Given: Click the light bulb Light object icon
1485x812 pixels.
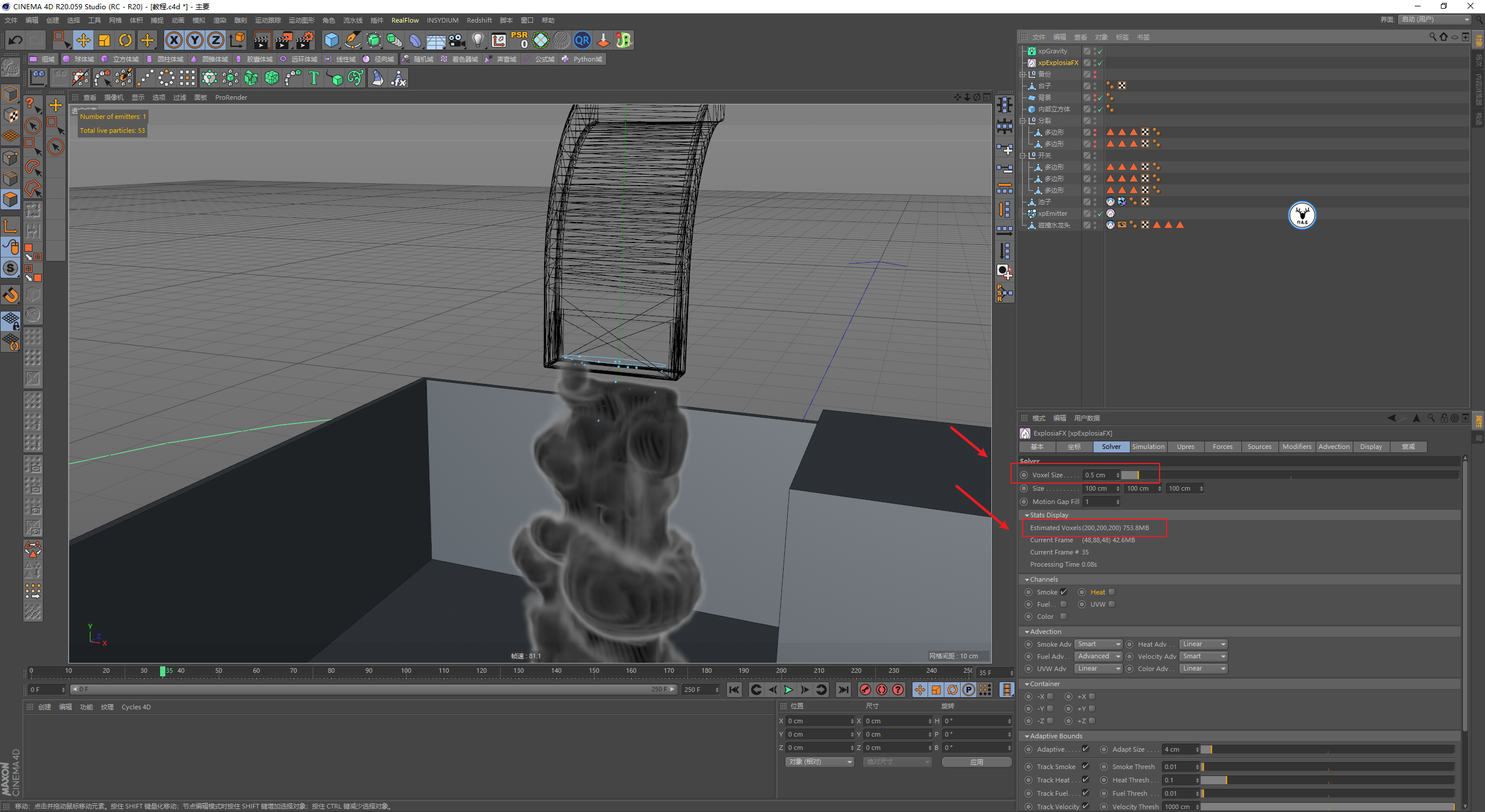Looking at the screenshot, I should [x=477, y=40].
